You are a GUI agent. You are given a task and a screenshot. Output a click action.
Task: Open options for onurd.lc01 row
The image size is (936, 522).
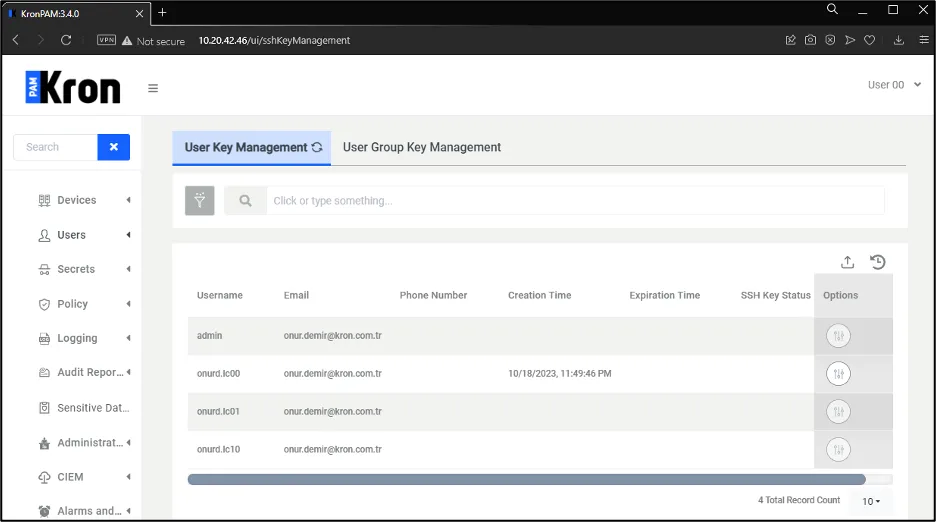(x=838, y=412)
